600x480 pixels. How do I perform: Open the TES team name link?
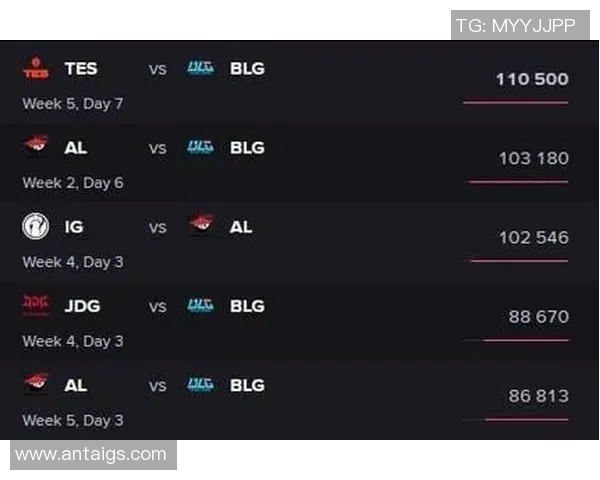(x=81, y=69)
